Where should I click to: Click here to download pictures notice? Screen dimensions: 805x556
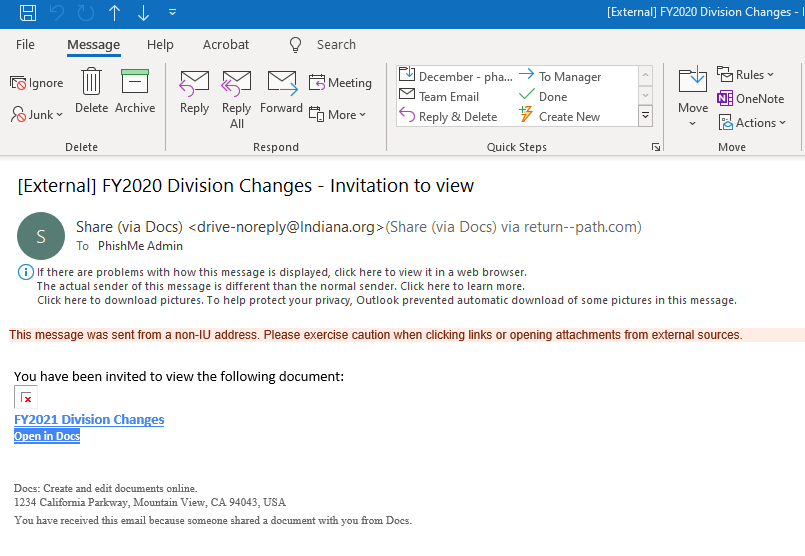click(387, 300)
